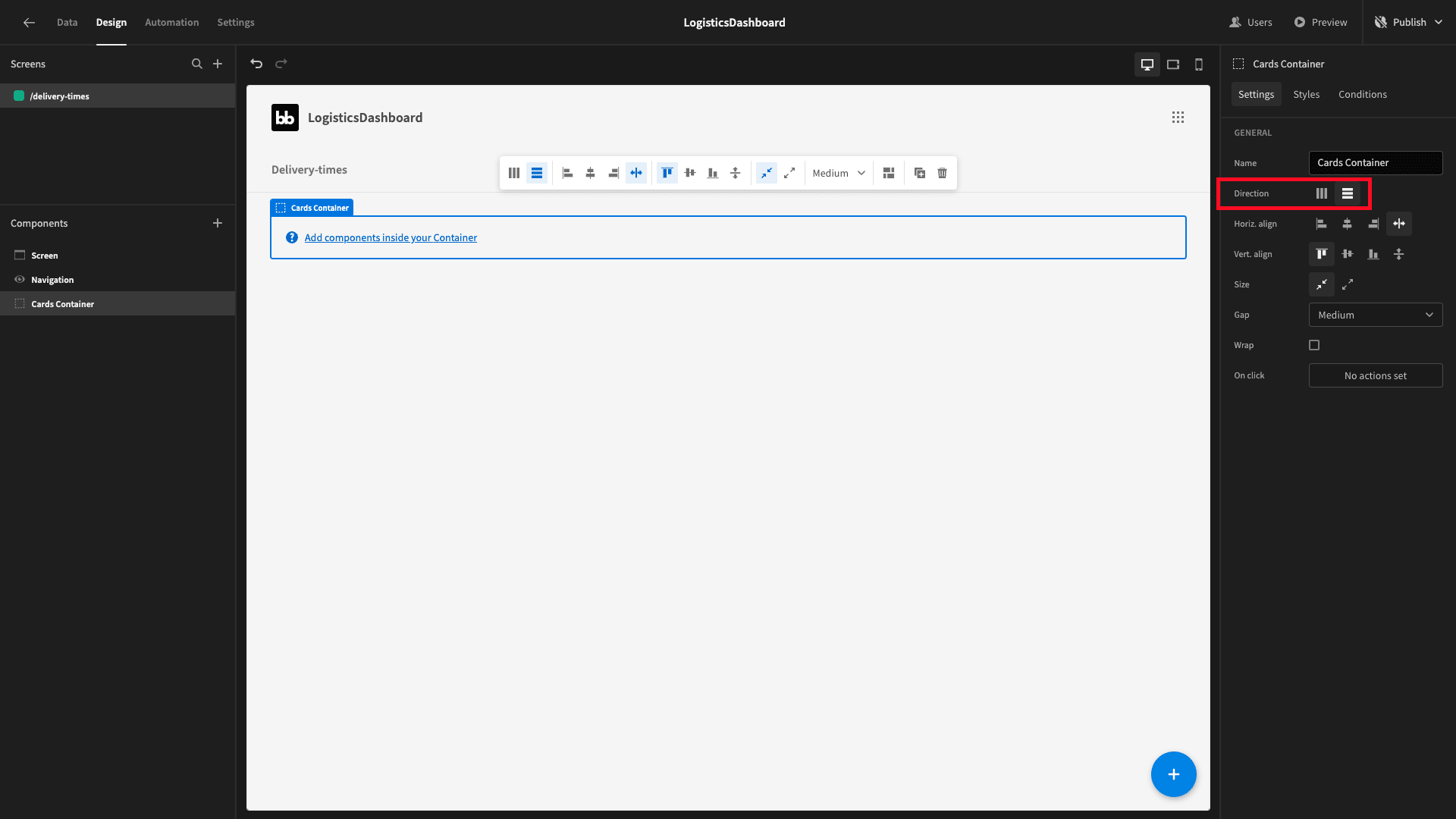Screen dimensions: 1456x819
Task: Search screens with the magnifier icon
Action: [x=197, y=64]
